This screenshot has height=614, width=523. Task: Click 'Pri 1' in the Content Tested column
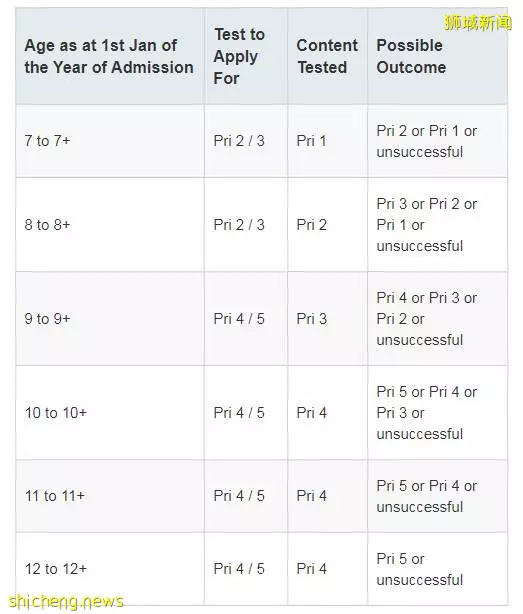[311, 141]
